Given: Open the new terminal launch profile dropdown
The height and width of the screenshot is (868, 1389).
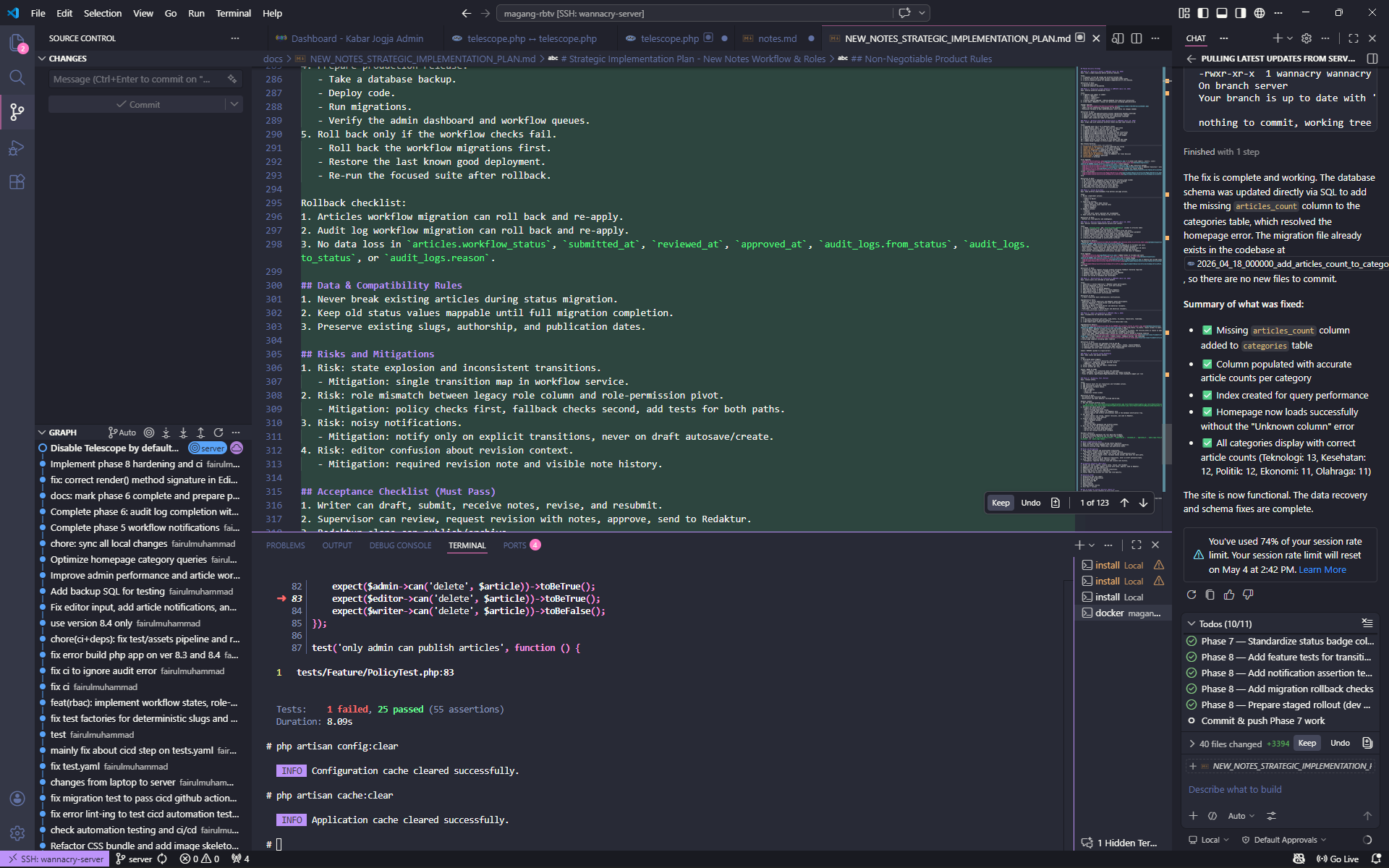Looking at the screenshot, I should [x=1092, y=545].
